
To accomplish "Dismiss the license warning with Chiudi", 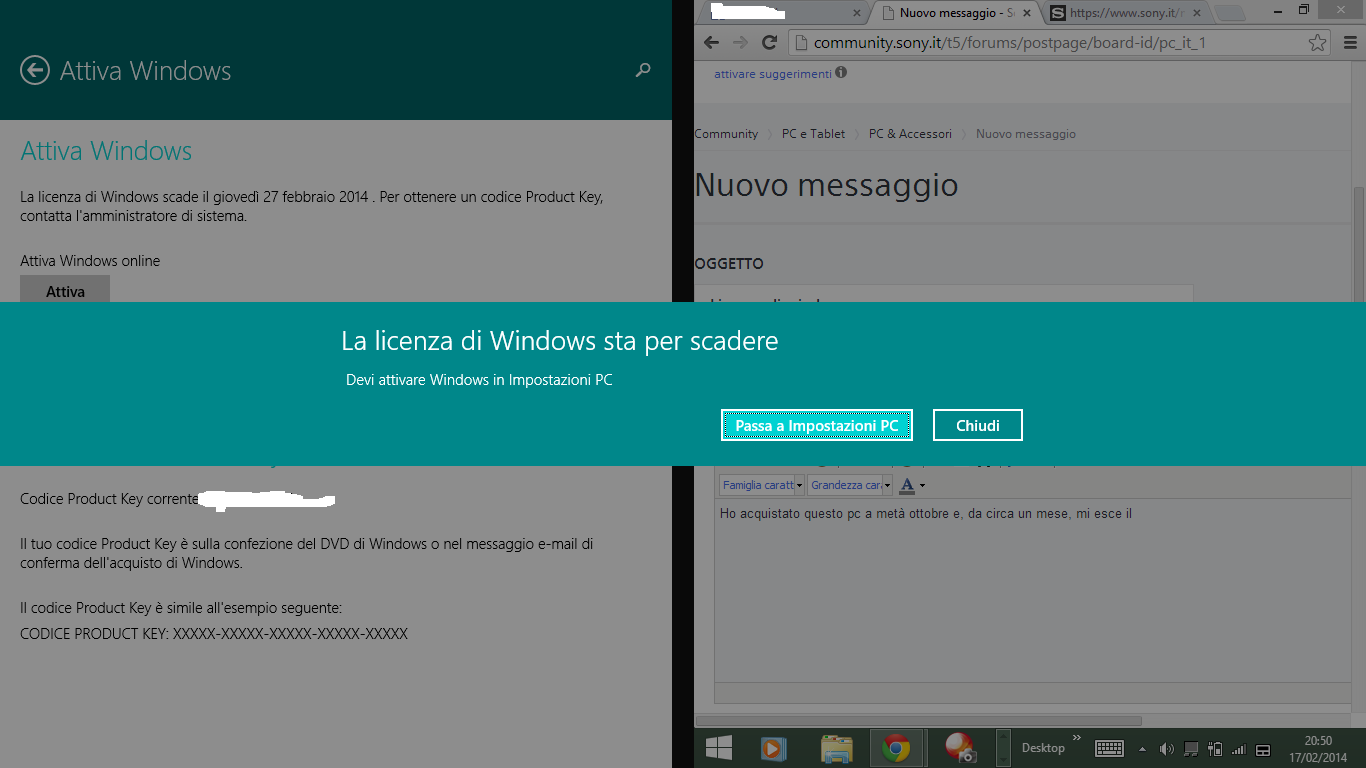I will (x=978, y=425).
